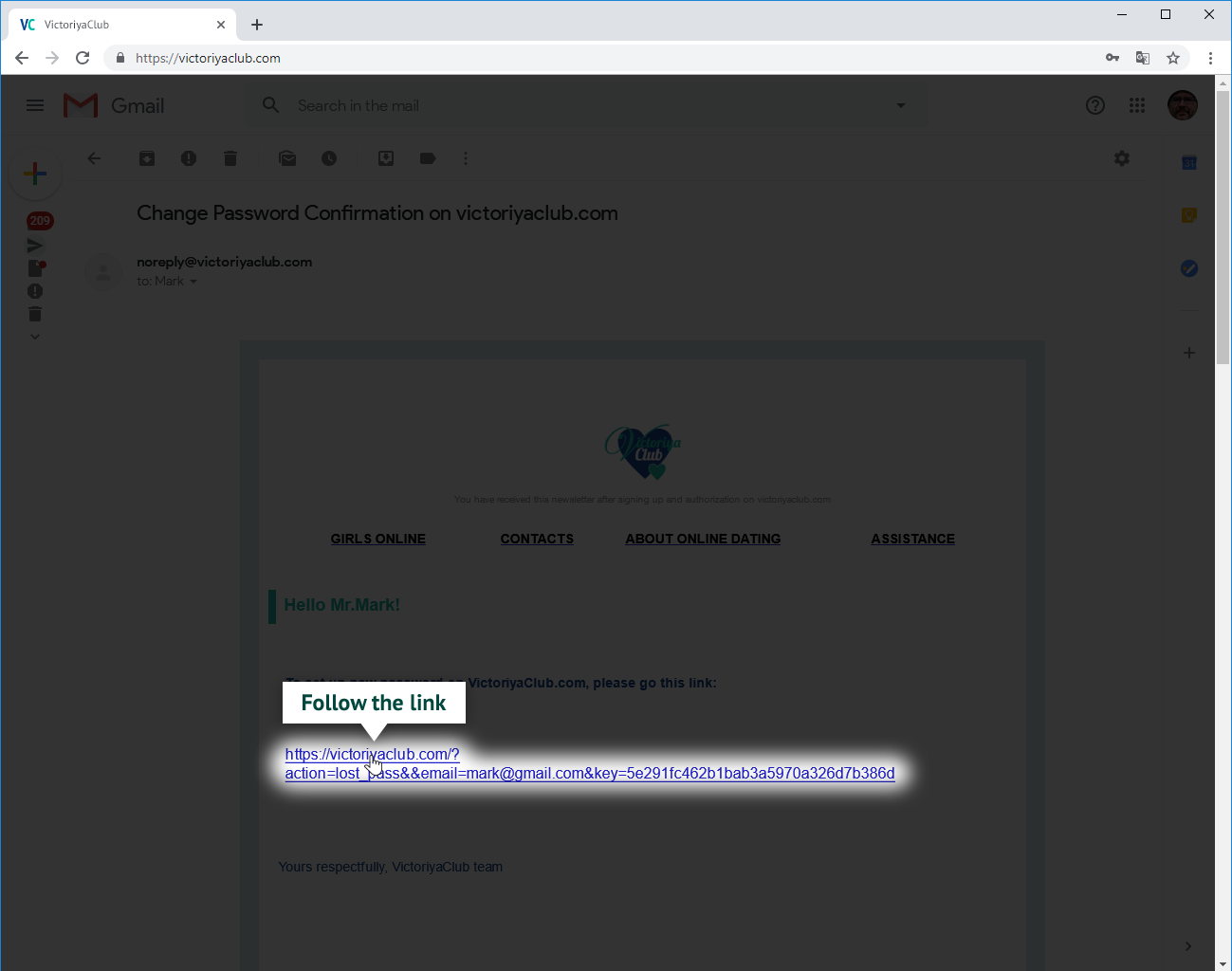
Task: Open the Gmail support help icon
Action: click(1095, 105)
